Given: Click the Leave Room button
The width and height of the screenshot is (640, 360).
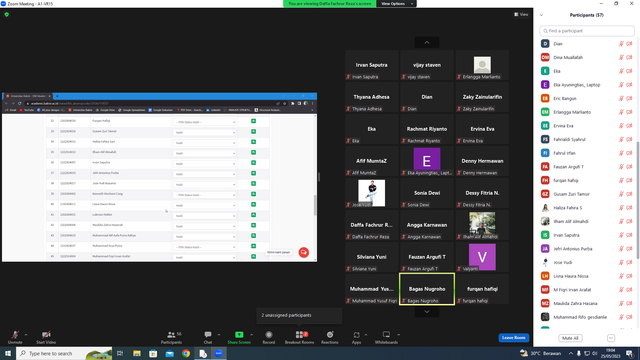Looking at the screenshot, I should point(513,338).
